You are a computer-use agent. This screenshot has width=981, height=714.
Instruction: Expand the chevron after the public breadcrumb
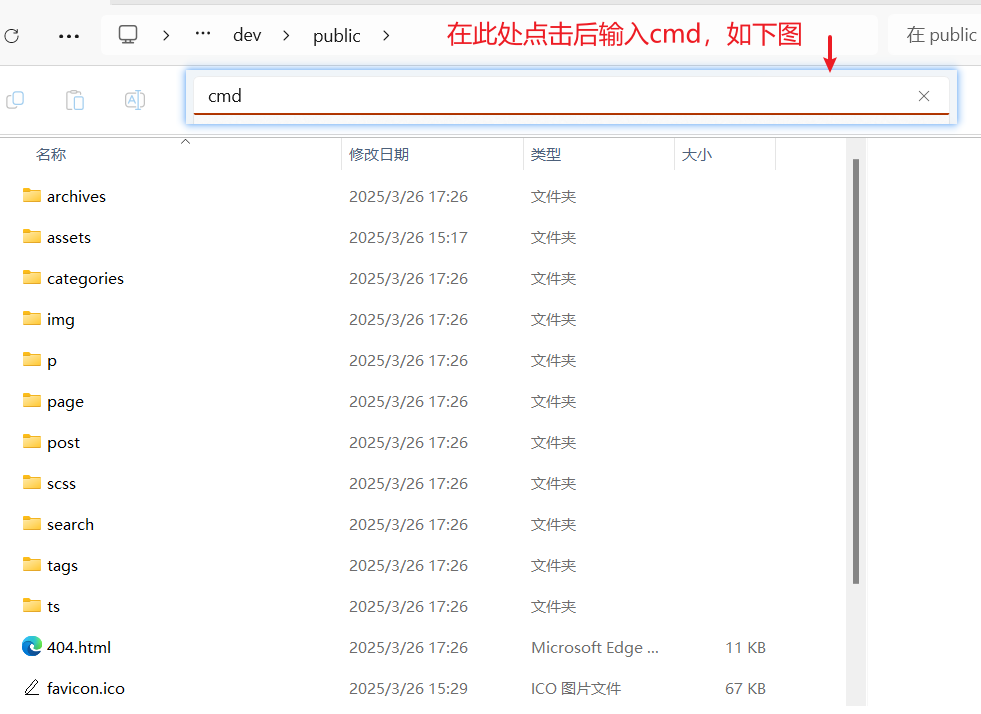[386, 35]
